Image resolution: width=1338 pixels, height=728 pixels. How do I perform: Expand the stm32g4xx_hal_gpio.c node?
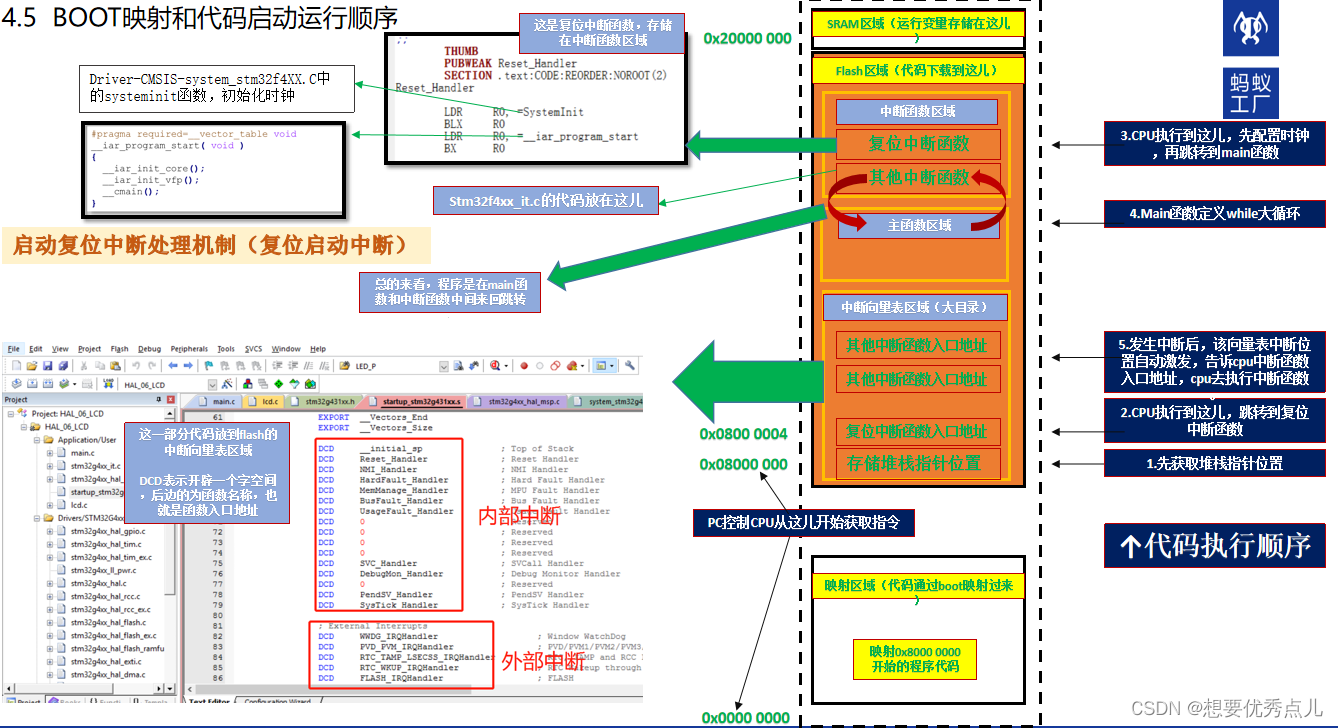point(50,531)
